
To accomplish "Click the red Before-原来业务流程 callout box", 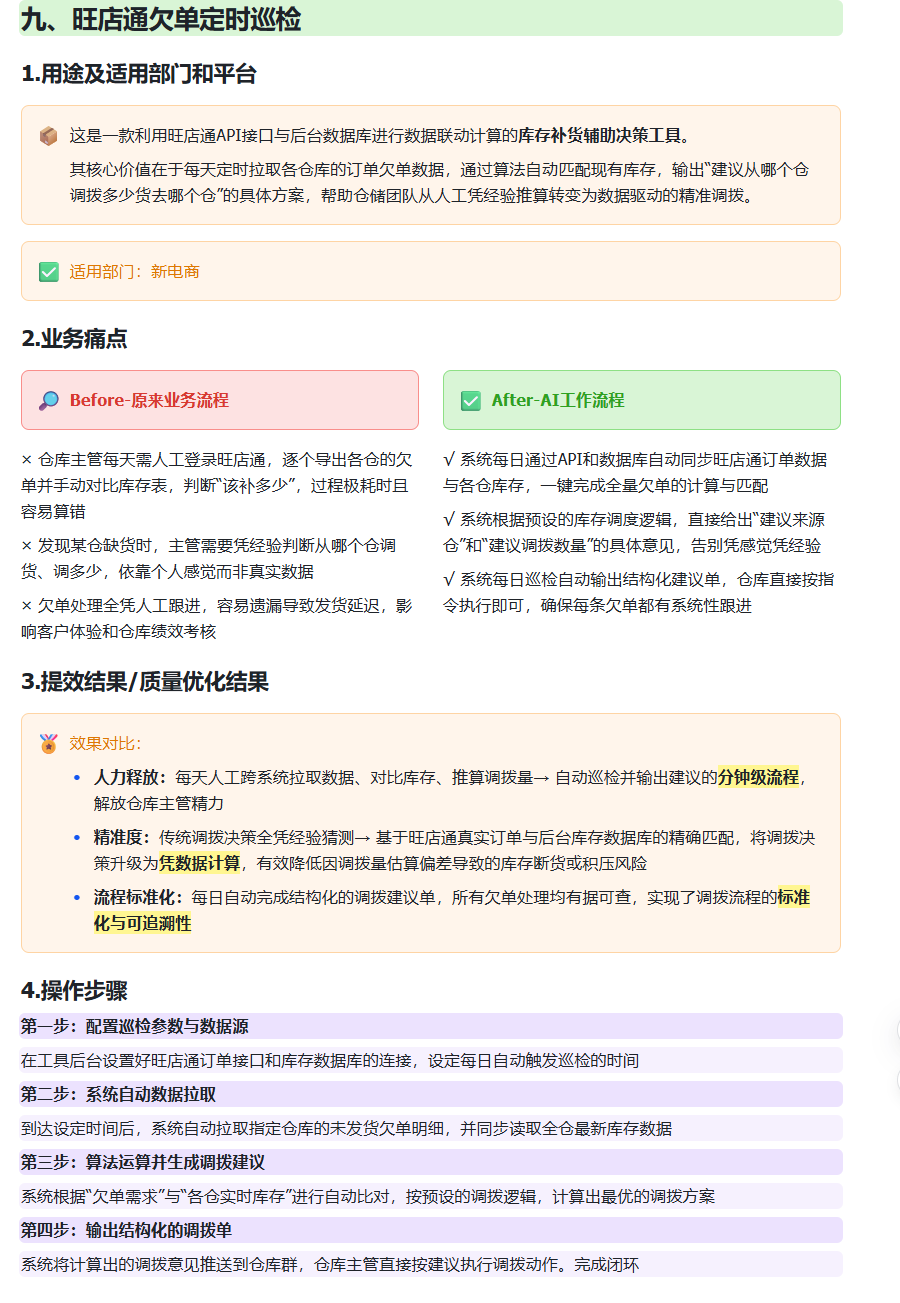I will [x=220, y=400].
